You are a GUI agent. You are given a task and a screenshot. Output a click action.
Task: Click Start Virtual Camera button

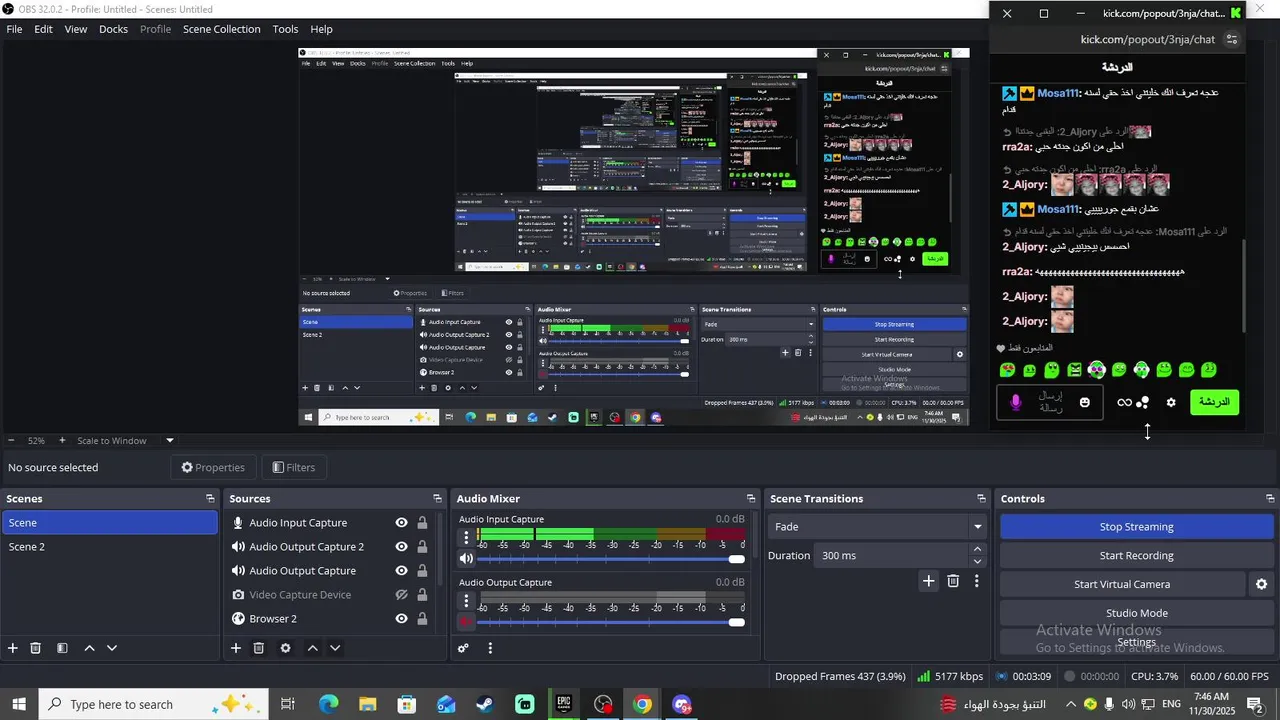coord(1122,584)
